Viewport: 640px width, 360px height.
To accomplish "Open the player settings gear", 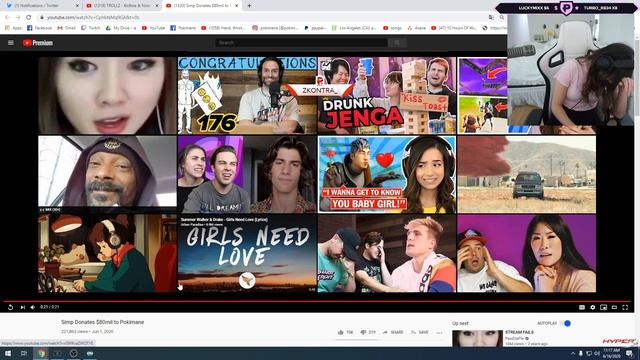I will [x=593, y=307].
